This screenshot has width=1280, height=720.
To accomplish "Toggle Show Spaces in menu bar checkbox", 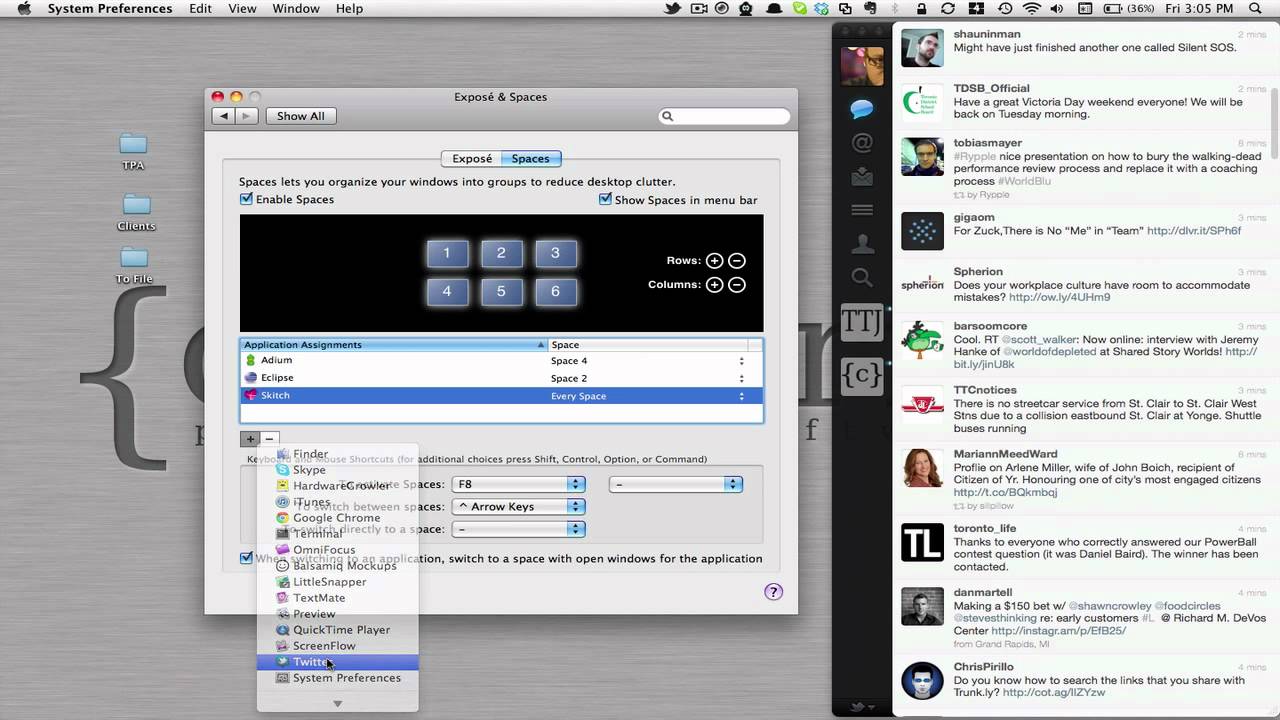I will click(x=605, y=199).
